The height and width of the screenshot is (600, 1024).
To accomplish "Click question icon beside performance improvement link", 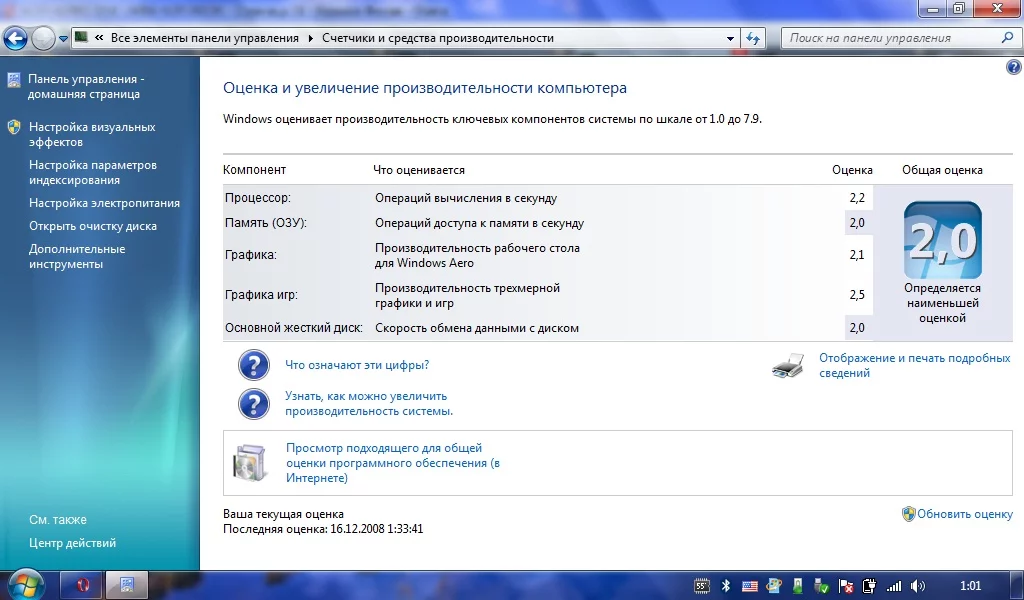I will point(253,404).
